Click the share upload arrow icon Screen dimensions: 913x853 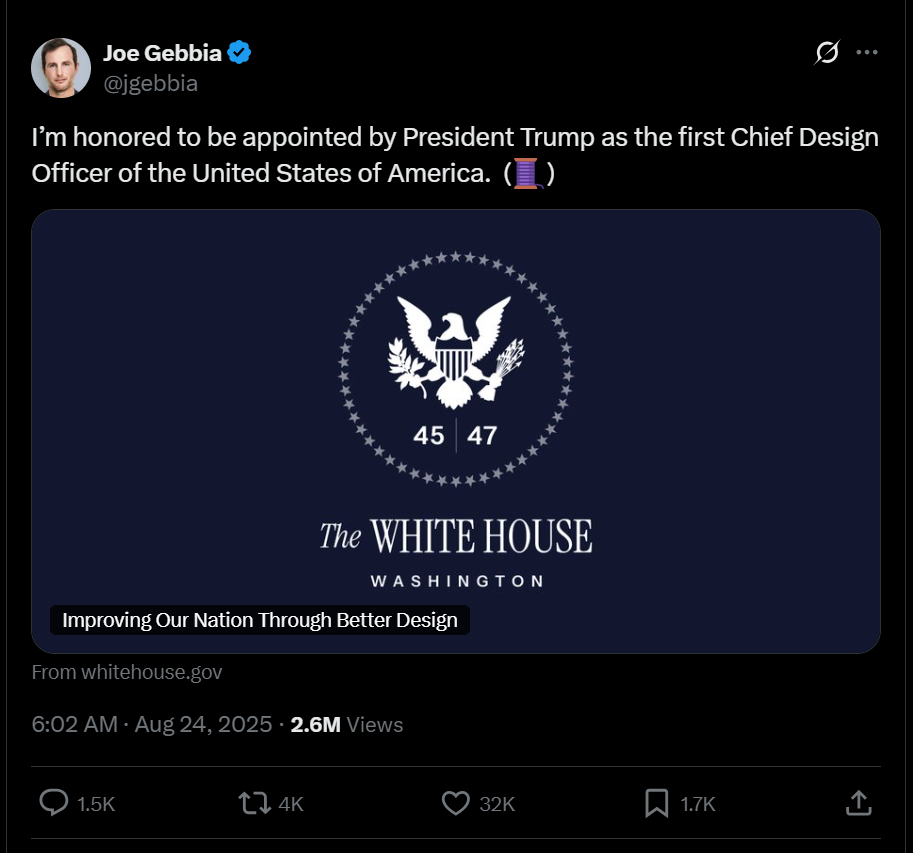tap(857, 802)
